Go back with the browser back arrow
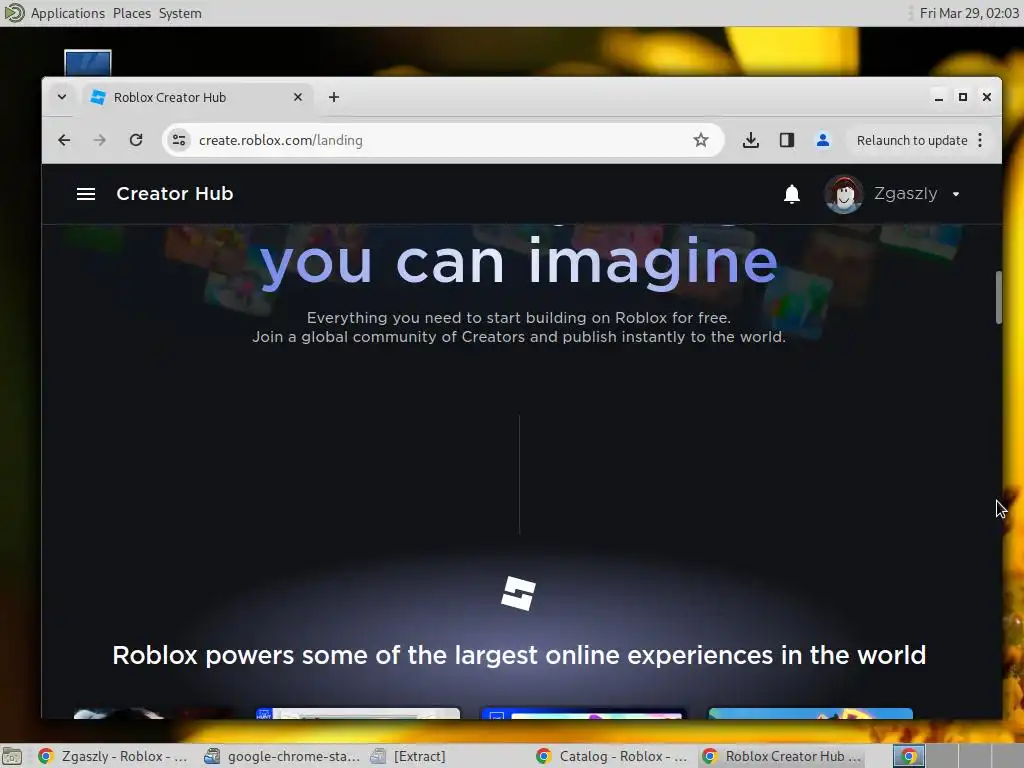The image size is (1024, 768). [64, 140]
